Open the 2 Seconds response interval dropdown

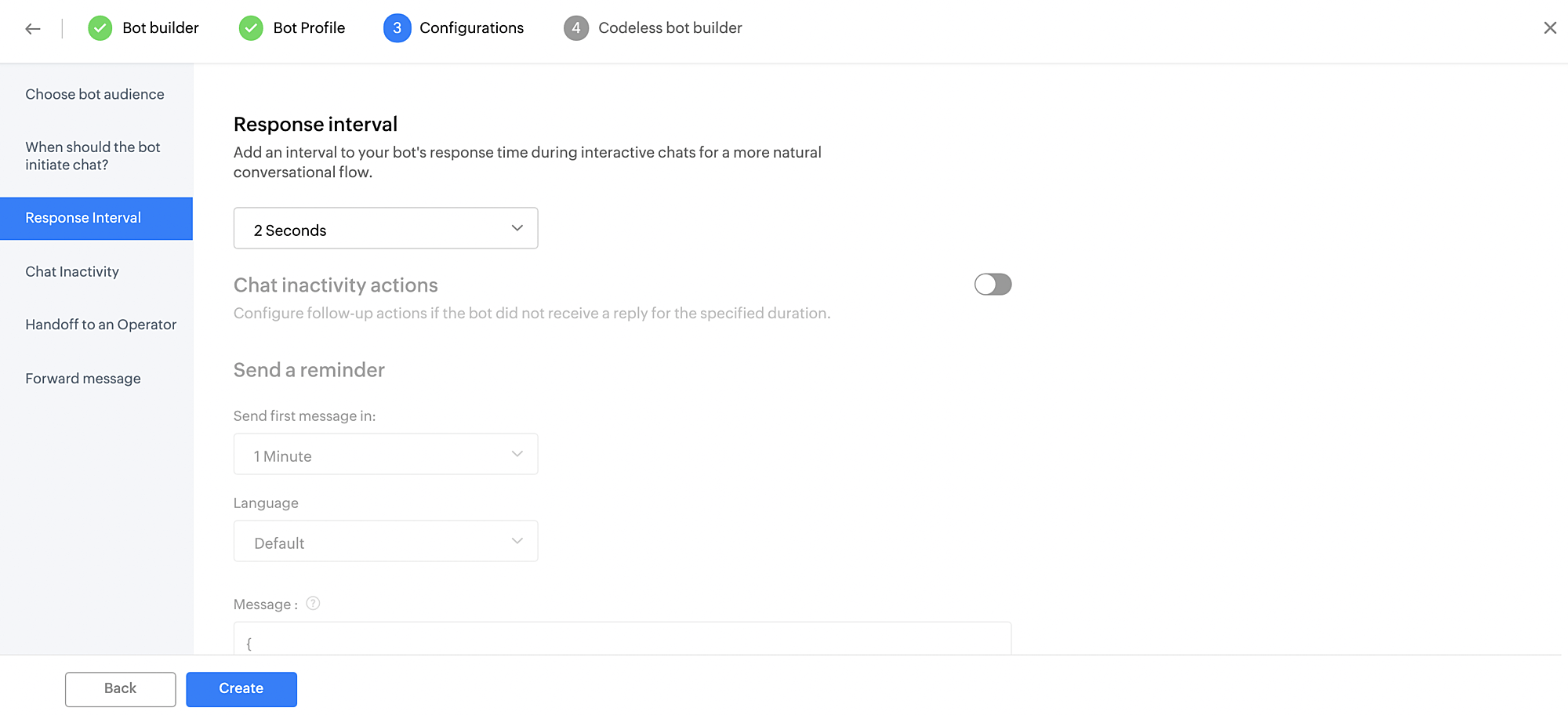(386, 228)
